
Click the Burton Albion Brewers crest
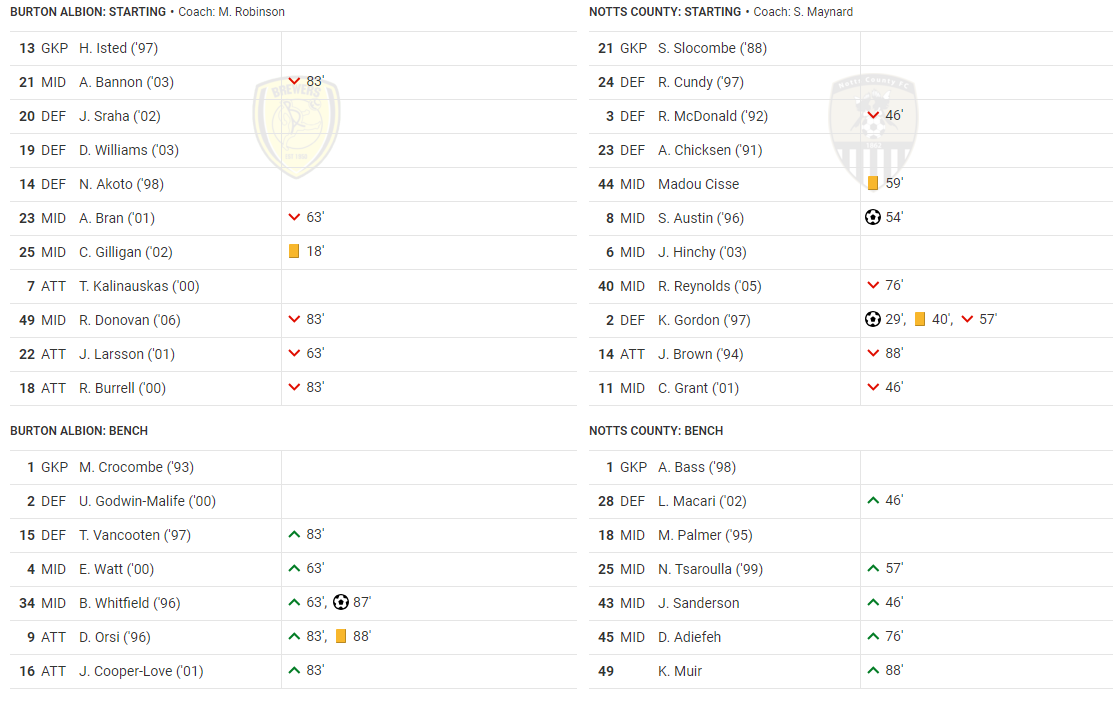[296, 129]
